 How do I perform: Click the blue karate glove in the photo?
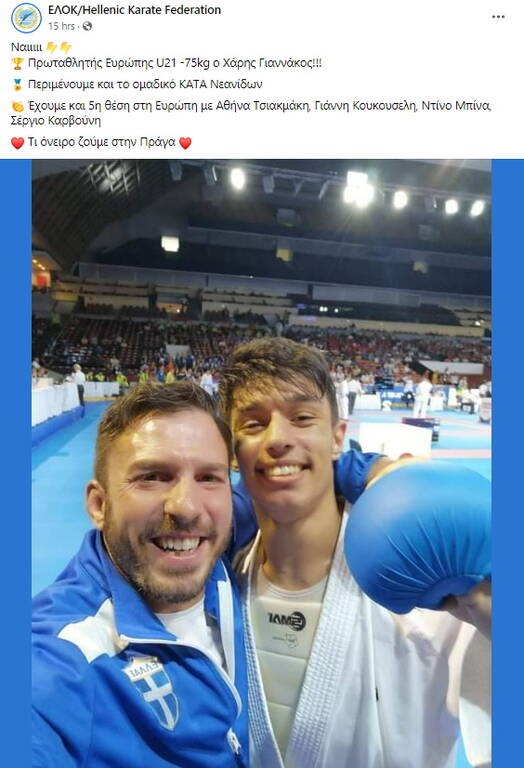(x=417, y=536)
